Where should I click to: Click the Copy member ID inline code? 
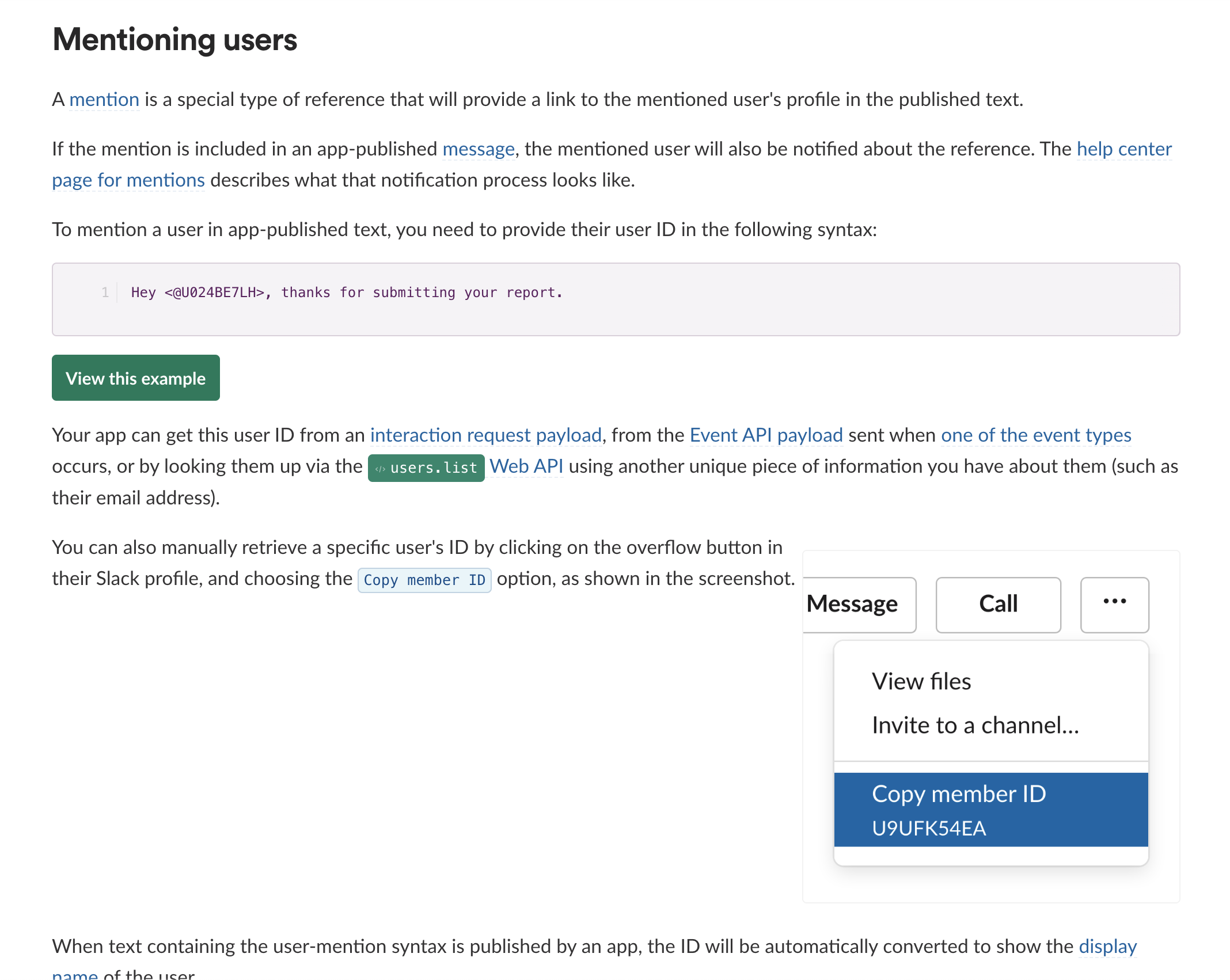(424, 580)
